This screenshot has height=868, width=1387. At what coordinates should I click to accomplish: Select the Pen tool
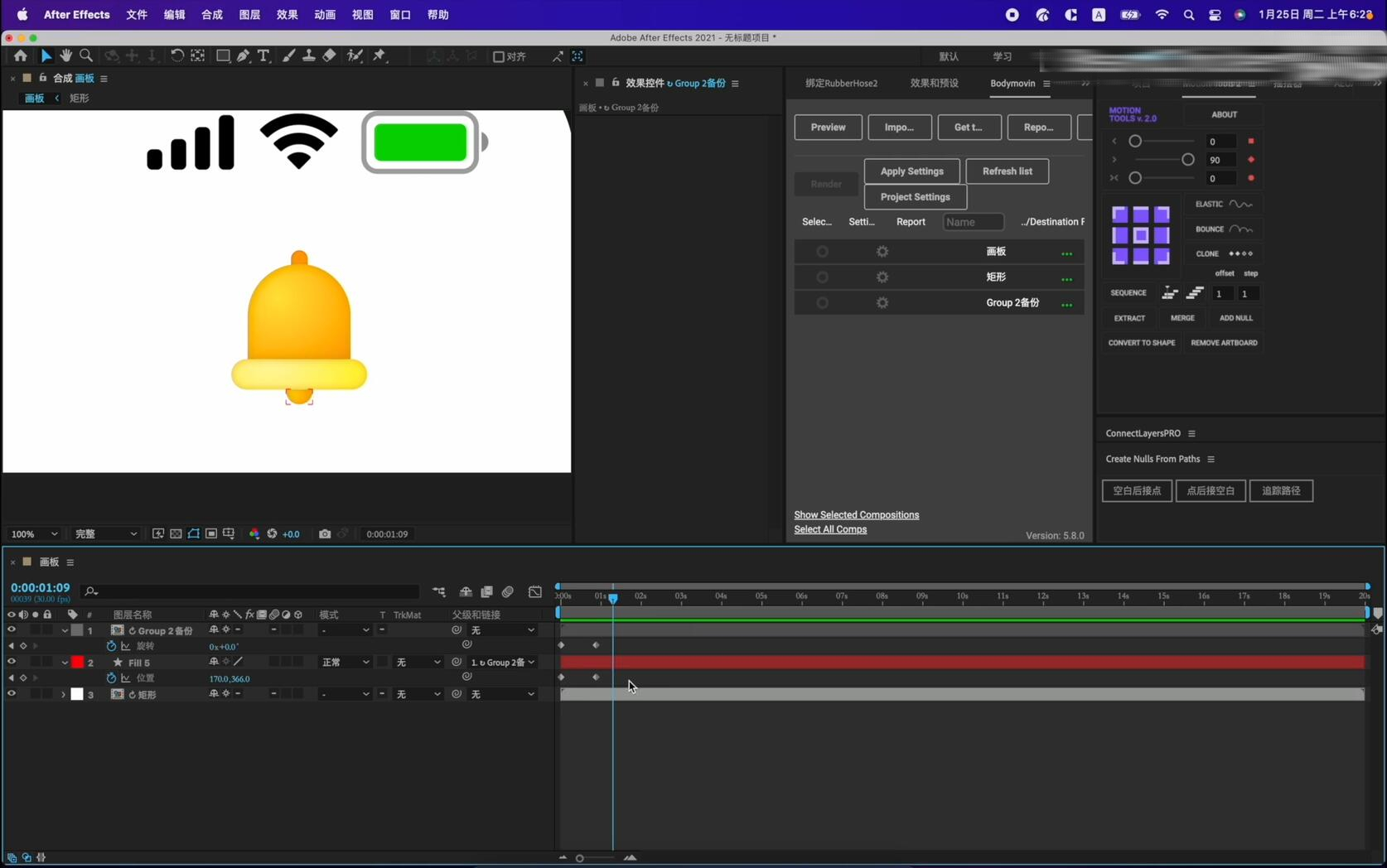(244, 55)
